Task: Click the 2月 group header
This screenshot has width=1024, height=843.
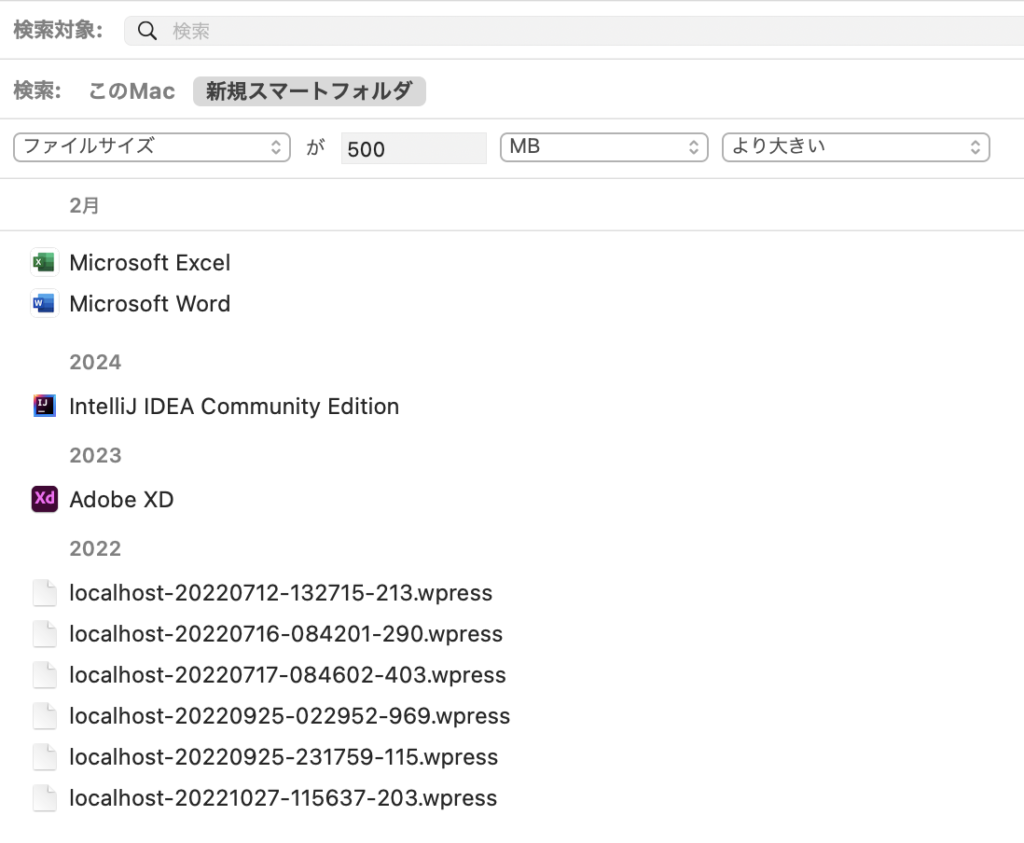Action: click(84, 206)
